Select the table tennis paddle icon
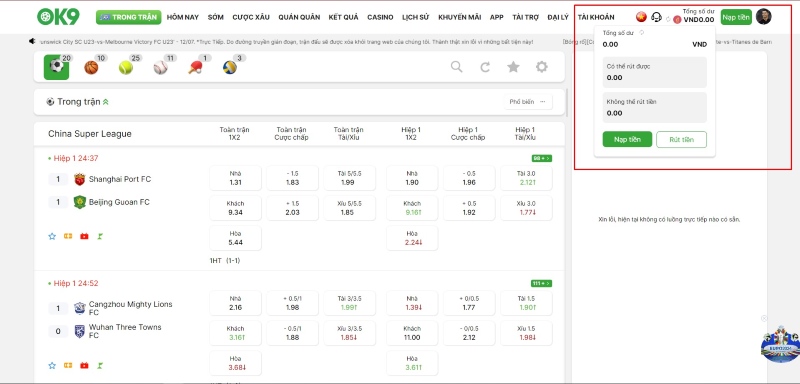This screenshot has width=800, height=384. pos(195,67)
